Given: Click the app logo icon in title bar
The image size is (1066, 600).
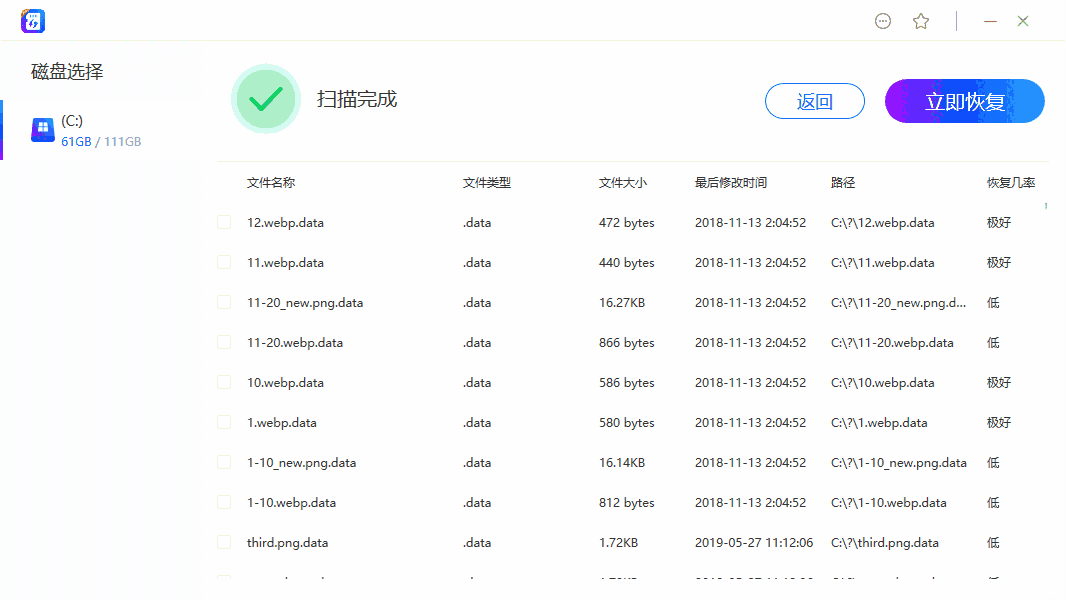Looking at the screenshot, I should point(33,20).
